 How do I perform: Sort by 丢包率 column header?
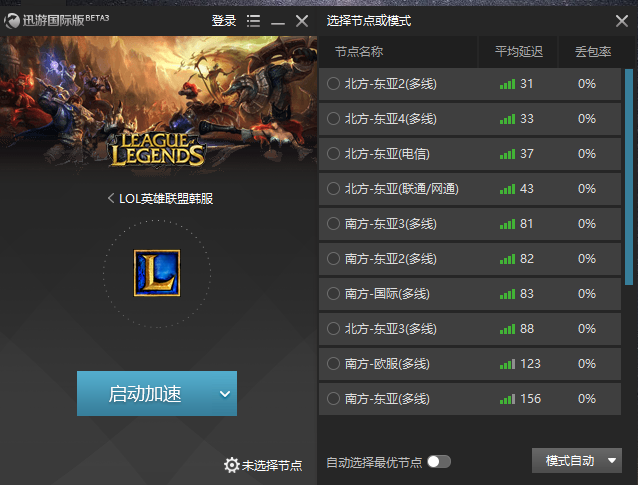[x=593, y=52]
